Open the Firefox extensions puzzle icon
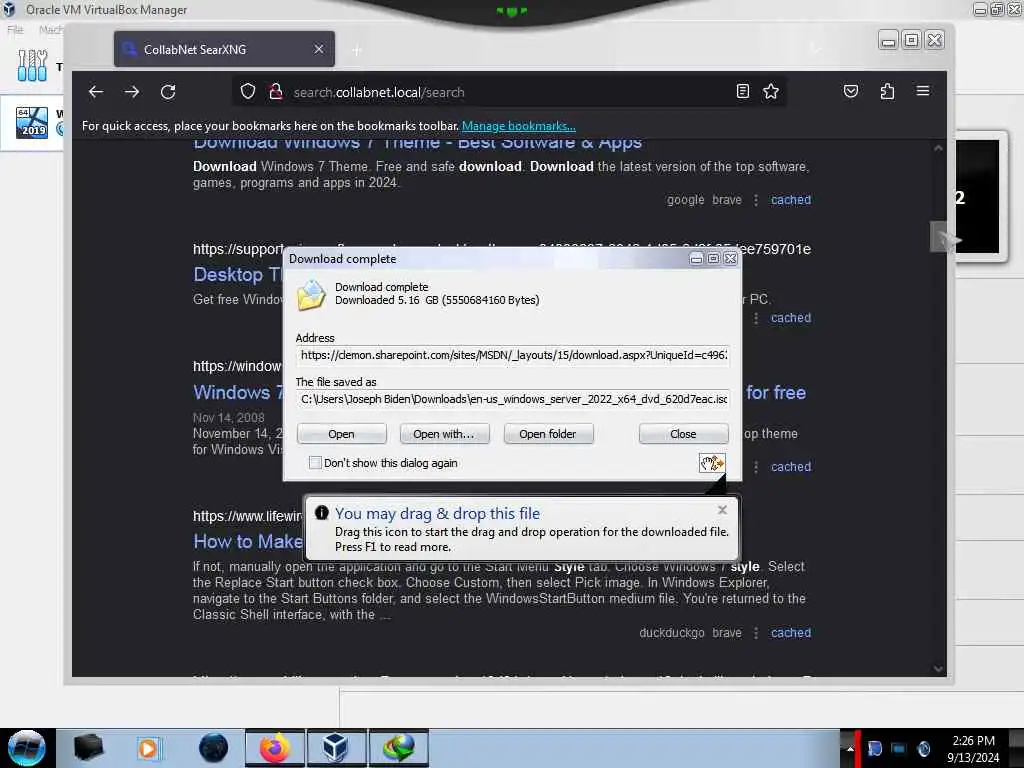 coord(887,91)
